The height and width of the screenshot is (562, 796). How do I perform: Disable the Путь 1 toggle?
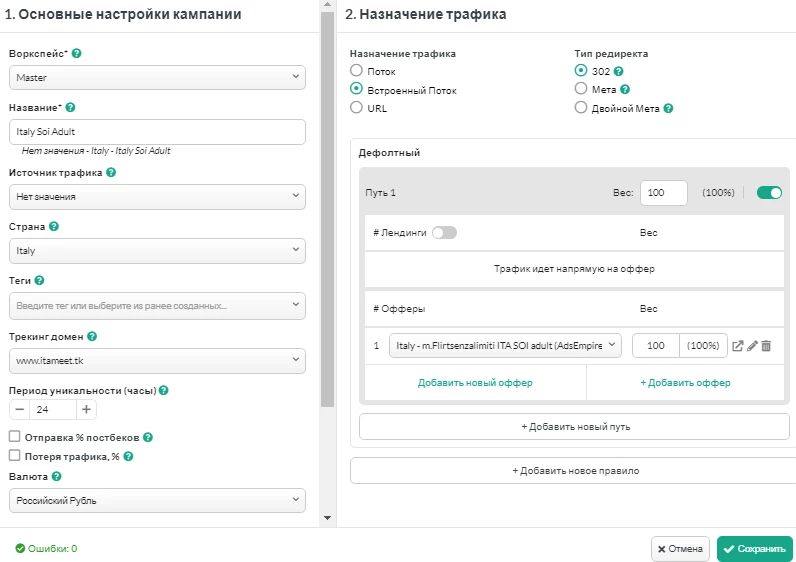click(x=769, y=192)
